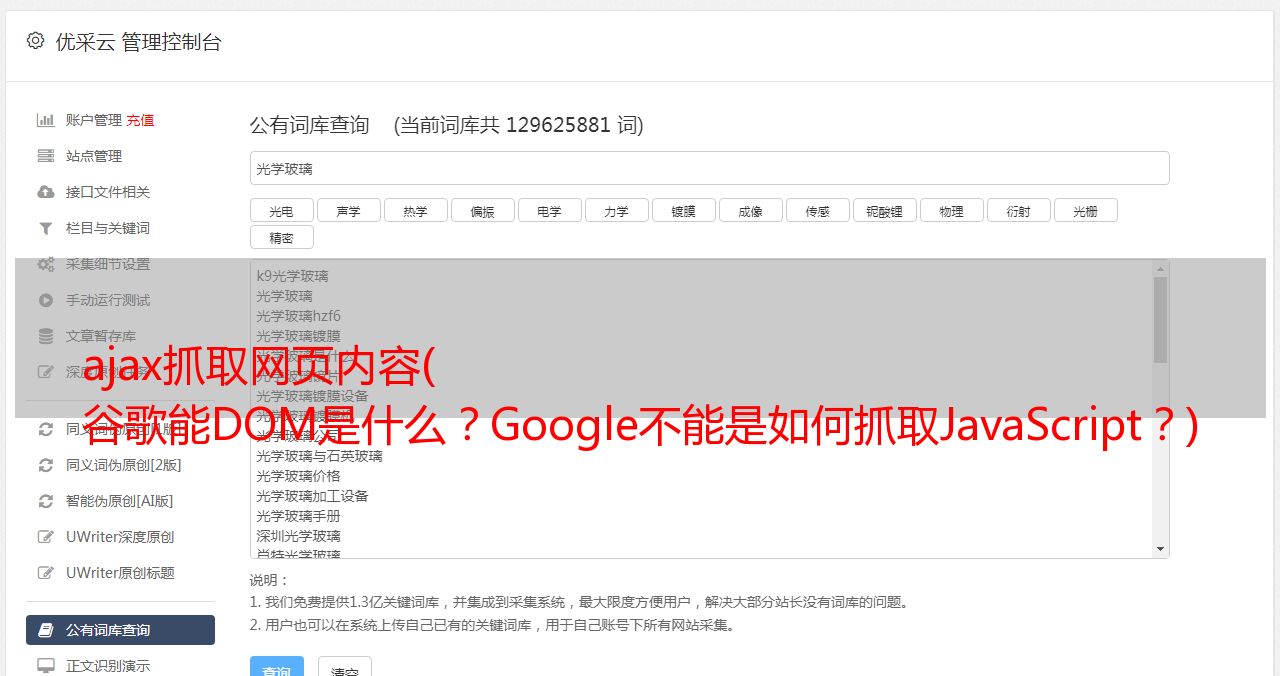Click the refresh icon for 智能伪原创[AI版]
1280x676 pixels.
(46, 501)
